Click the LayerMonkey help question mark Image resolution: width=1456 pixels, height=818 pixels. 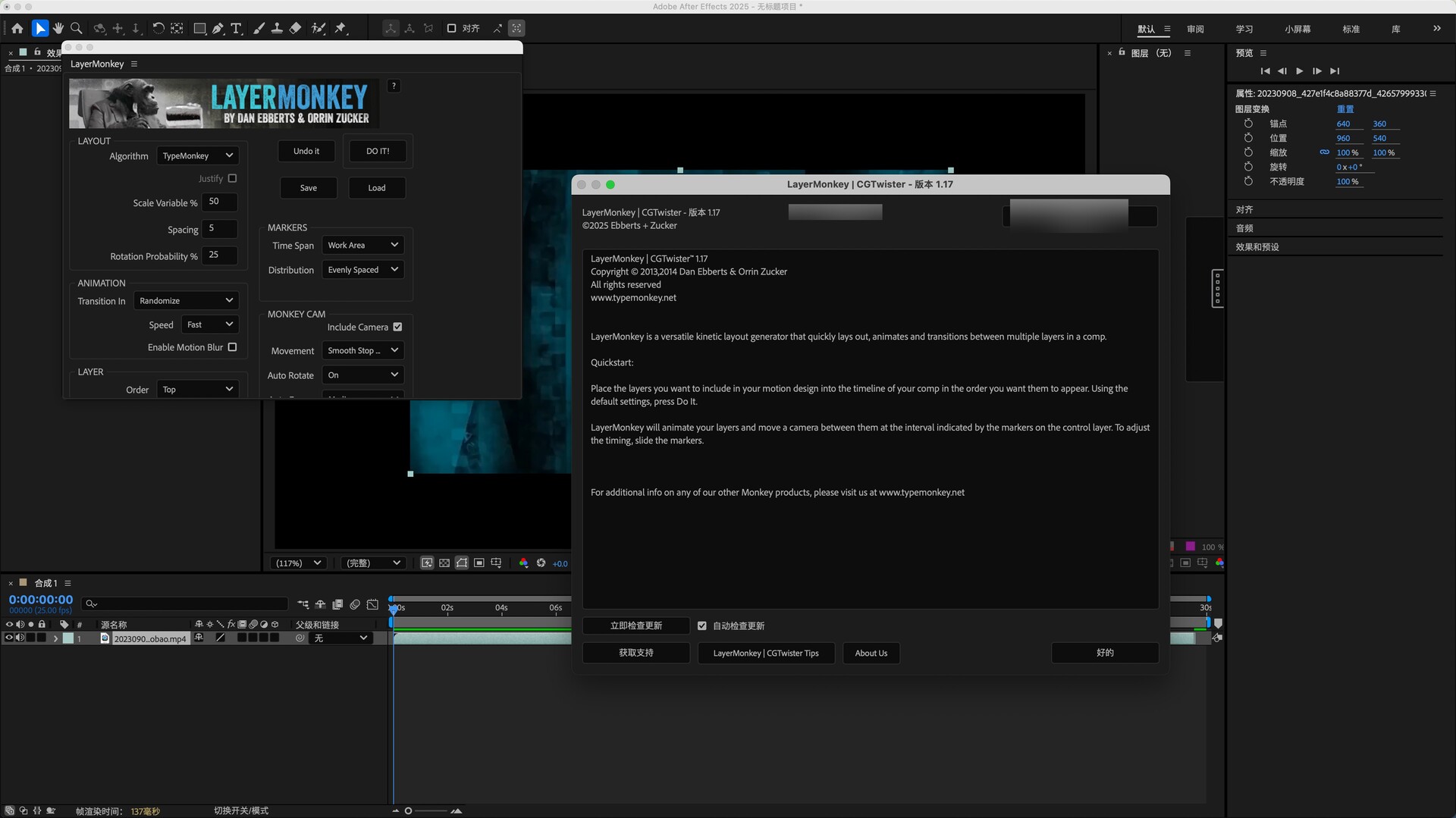tap(394, 86)
